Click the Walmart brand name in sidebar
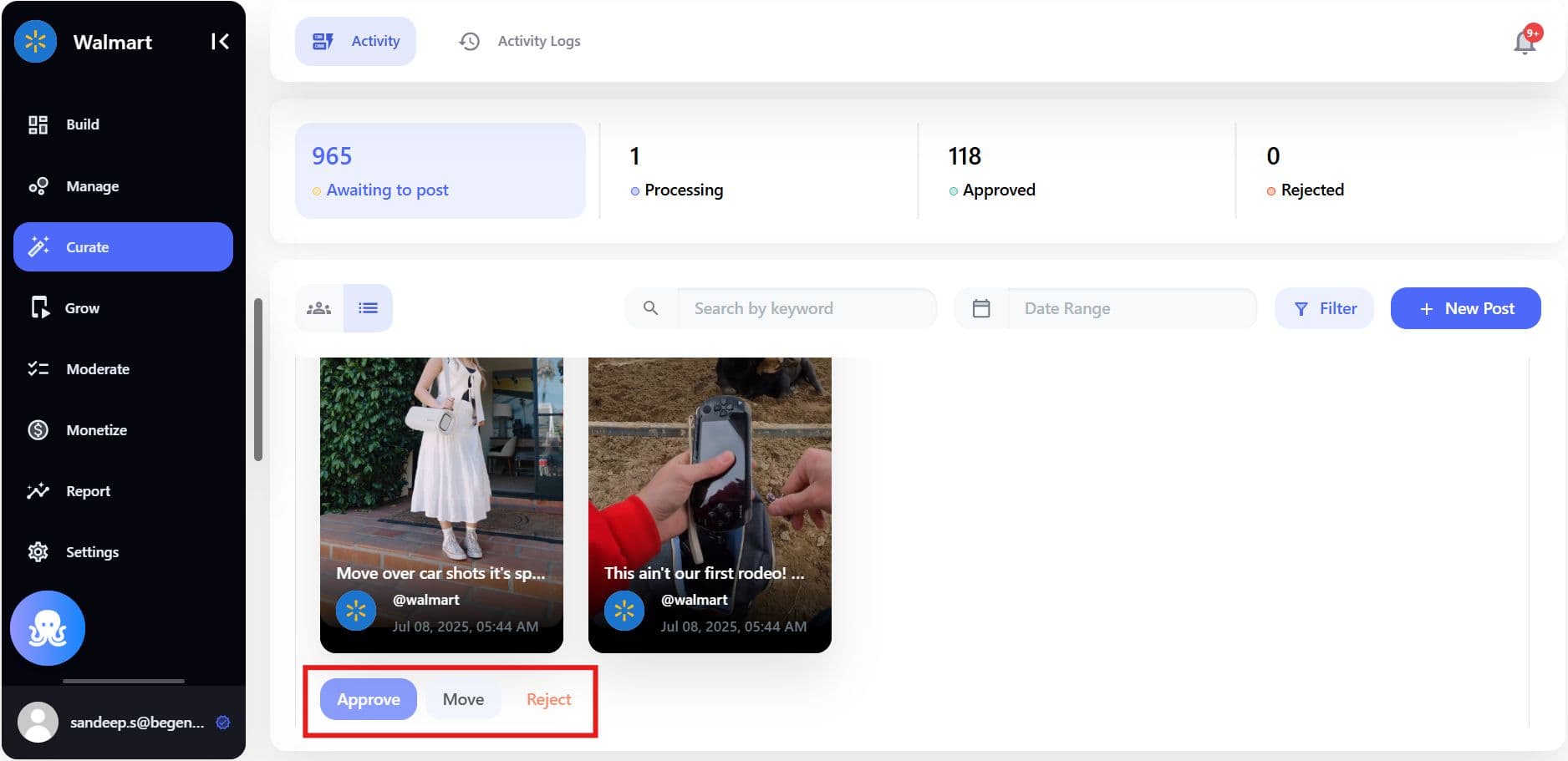 tap(113, 42)
